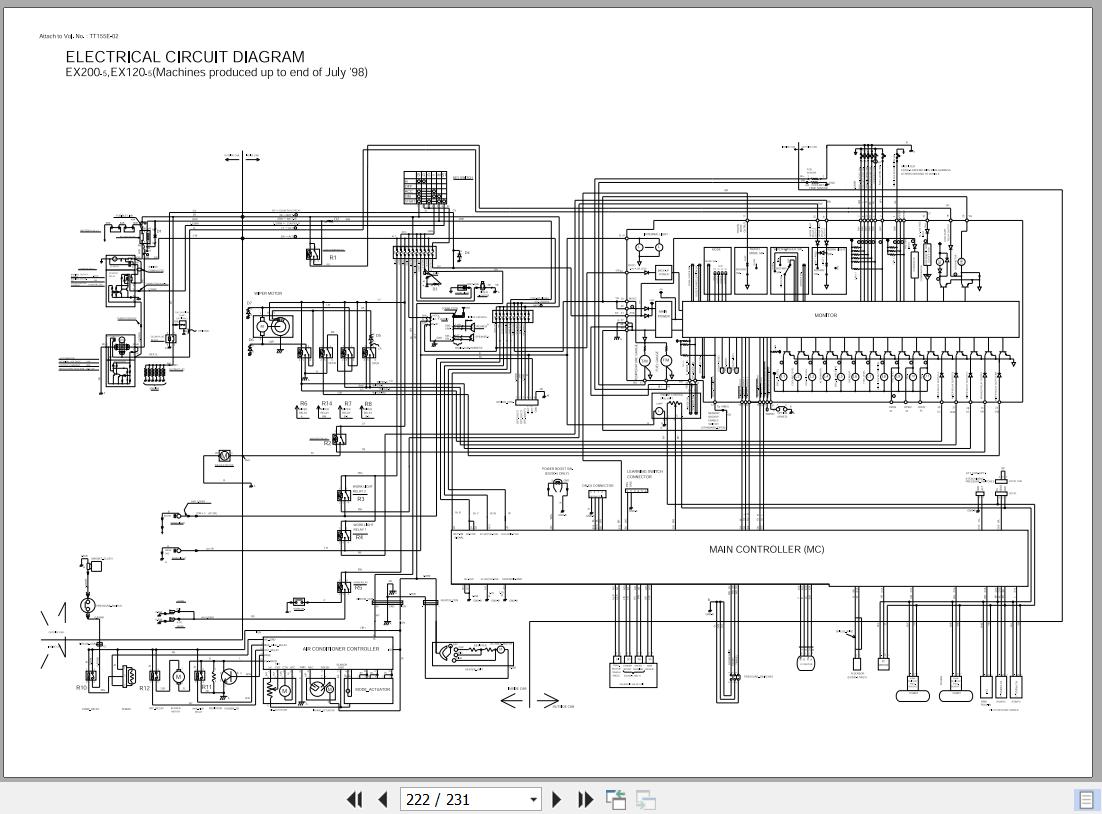Click the R10 relay label
The width and height of the screenshot is (1102, 814).
pos(82,687)
